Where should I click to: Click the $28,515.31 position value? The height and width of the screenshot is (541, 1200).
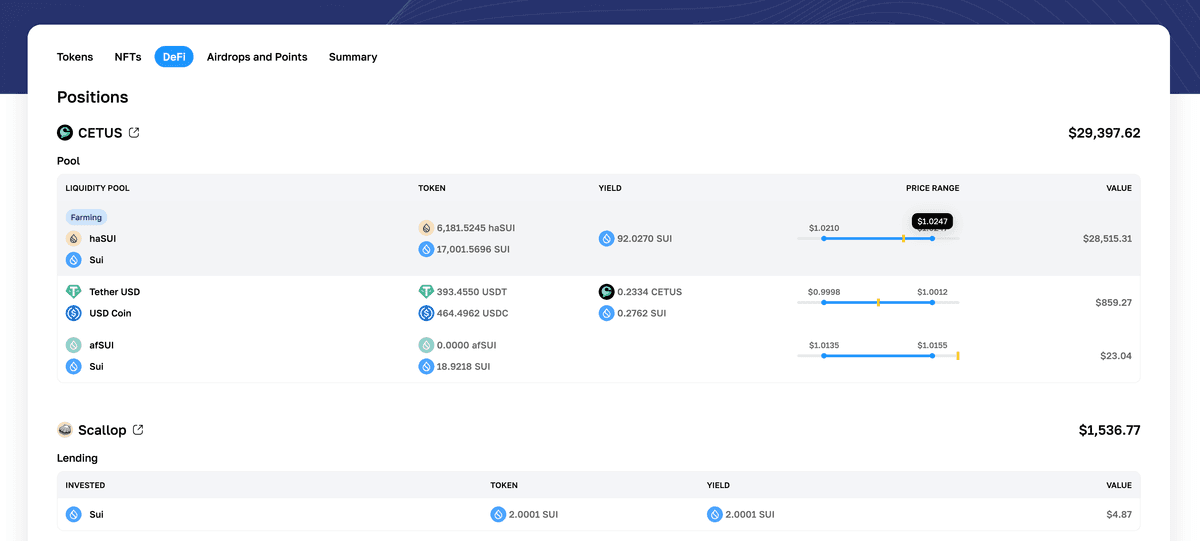[x=1107, y=239]
